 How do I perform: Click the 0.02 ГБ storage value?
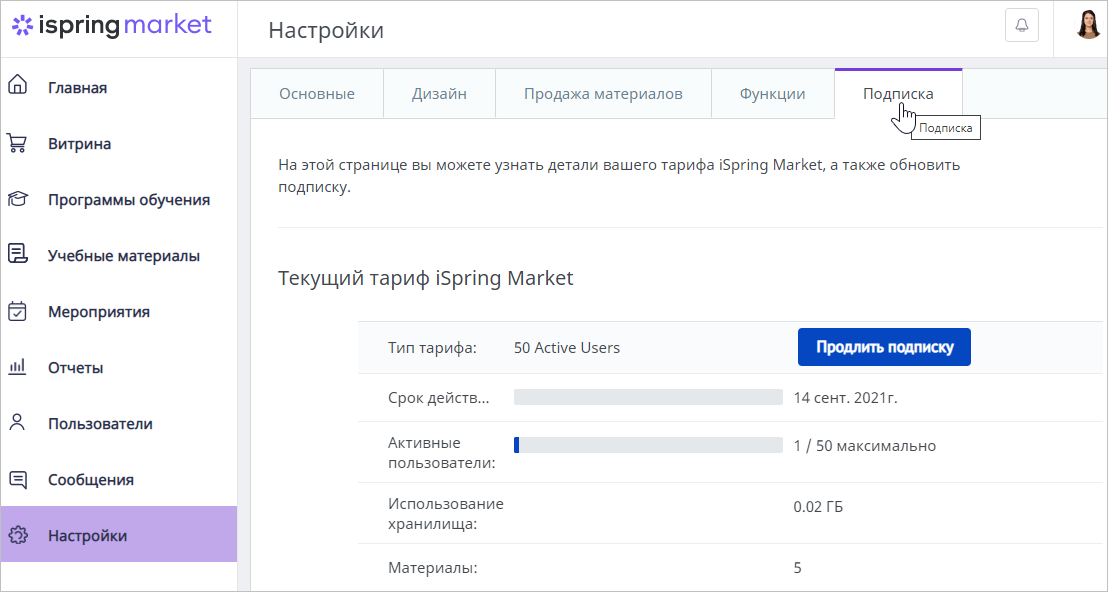tap(818, 507)
